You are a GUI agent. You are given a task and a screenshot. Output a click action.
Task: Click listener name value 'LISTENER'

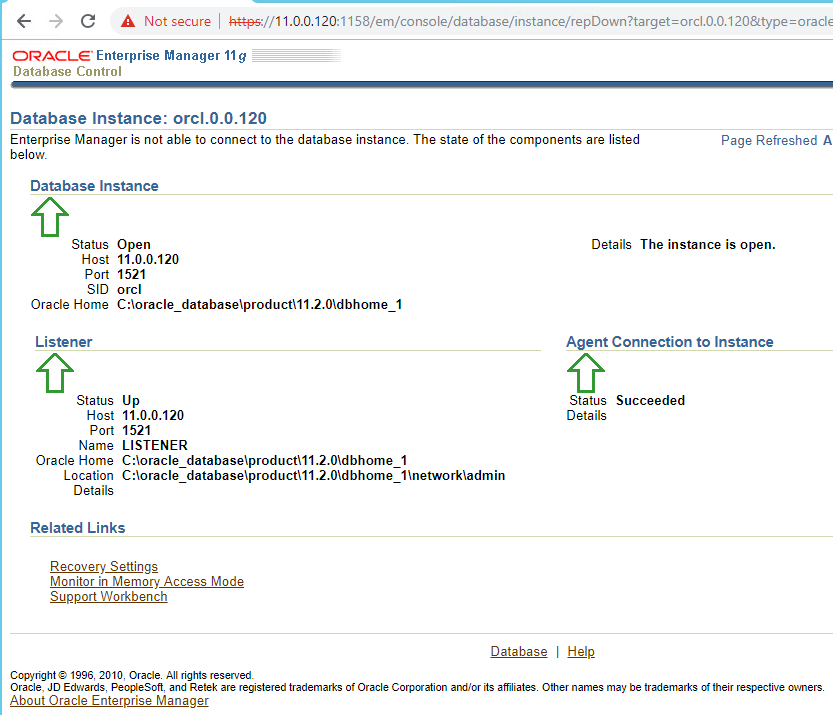(155, 445)
